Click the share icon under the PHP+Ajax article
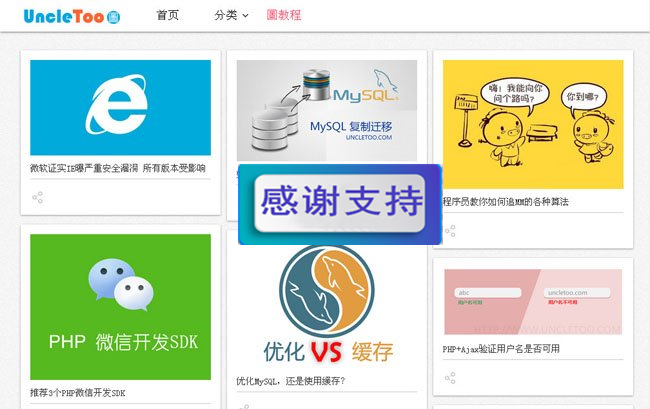The image size is (650, 409). pyautogui.click(x=450, y=378)
